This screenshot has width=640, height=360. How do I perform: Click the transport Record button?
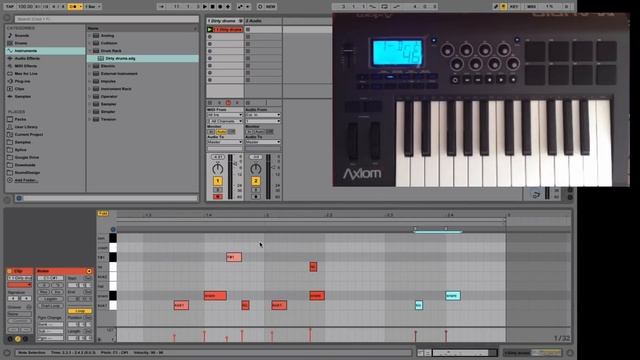pos(220,7)
